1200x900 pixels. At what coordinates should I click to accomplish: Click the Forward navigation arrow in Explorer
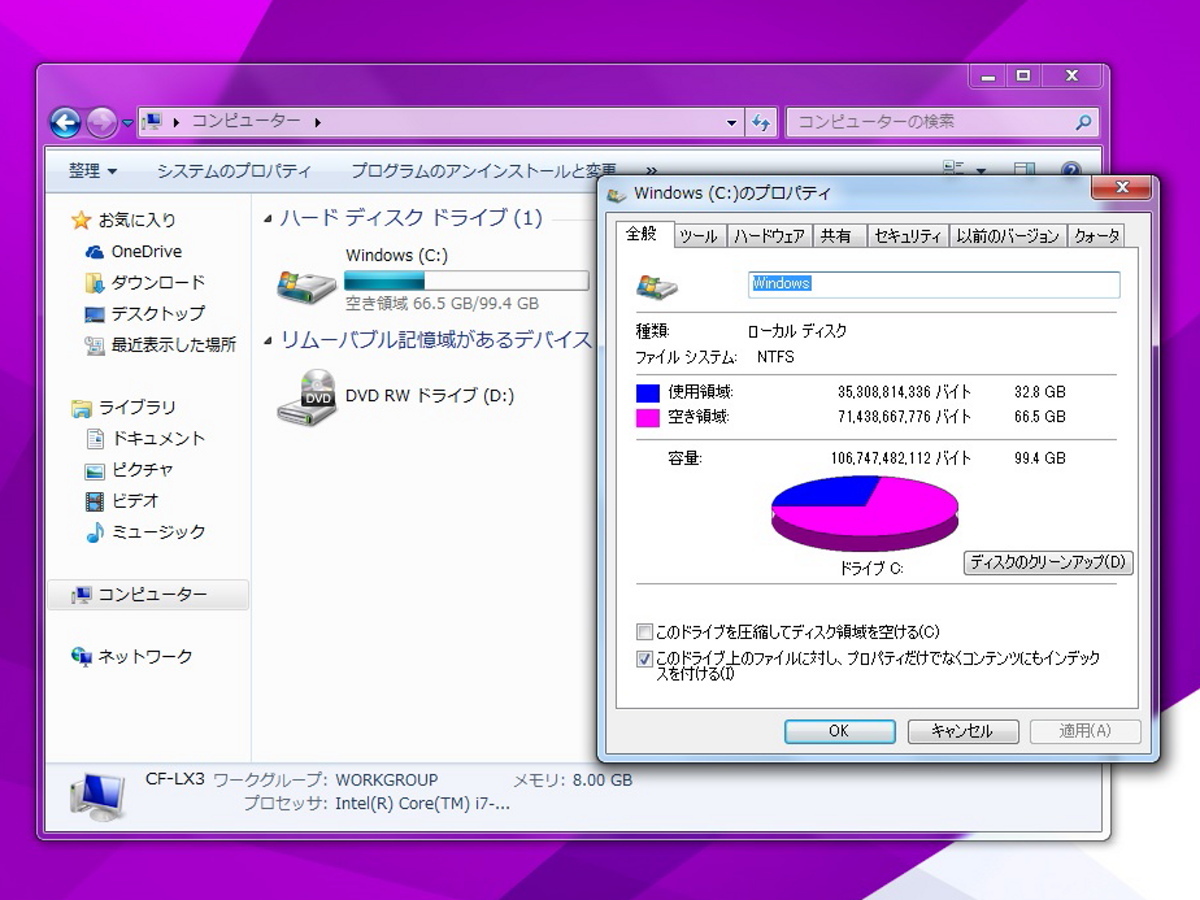click(101, 122)
